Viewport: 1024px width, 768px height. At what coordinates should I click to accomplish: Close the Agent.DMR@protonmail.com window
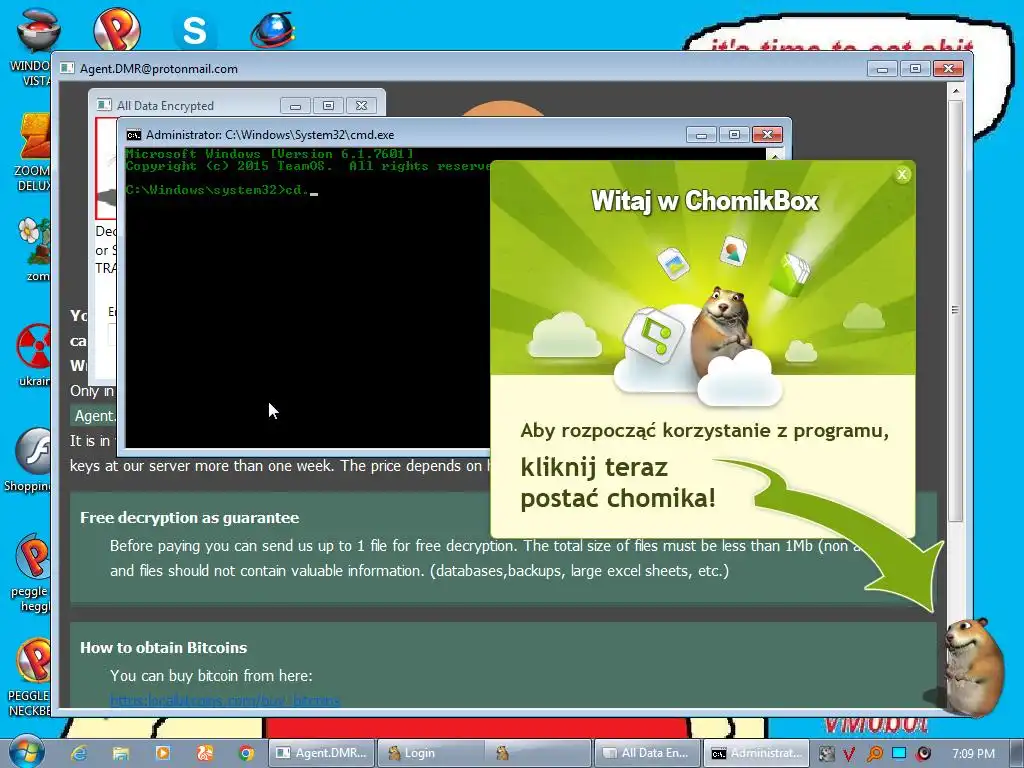pos(948,69)
